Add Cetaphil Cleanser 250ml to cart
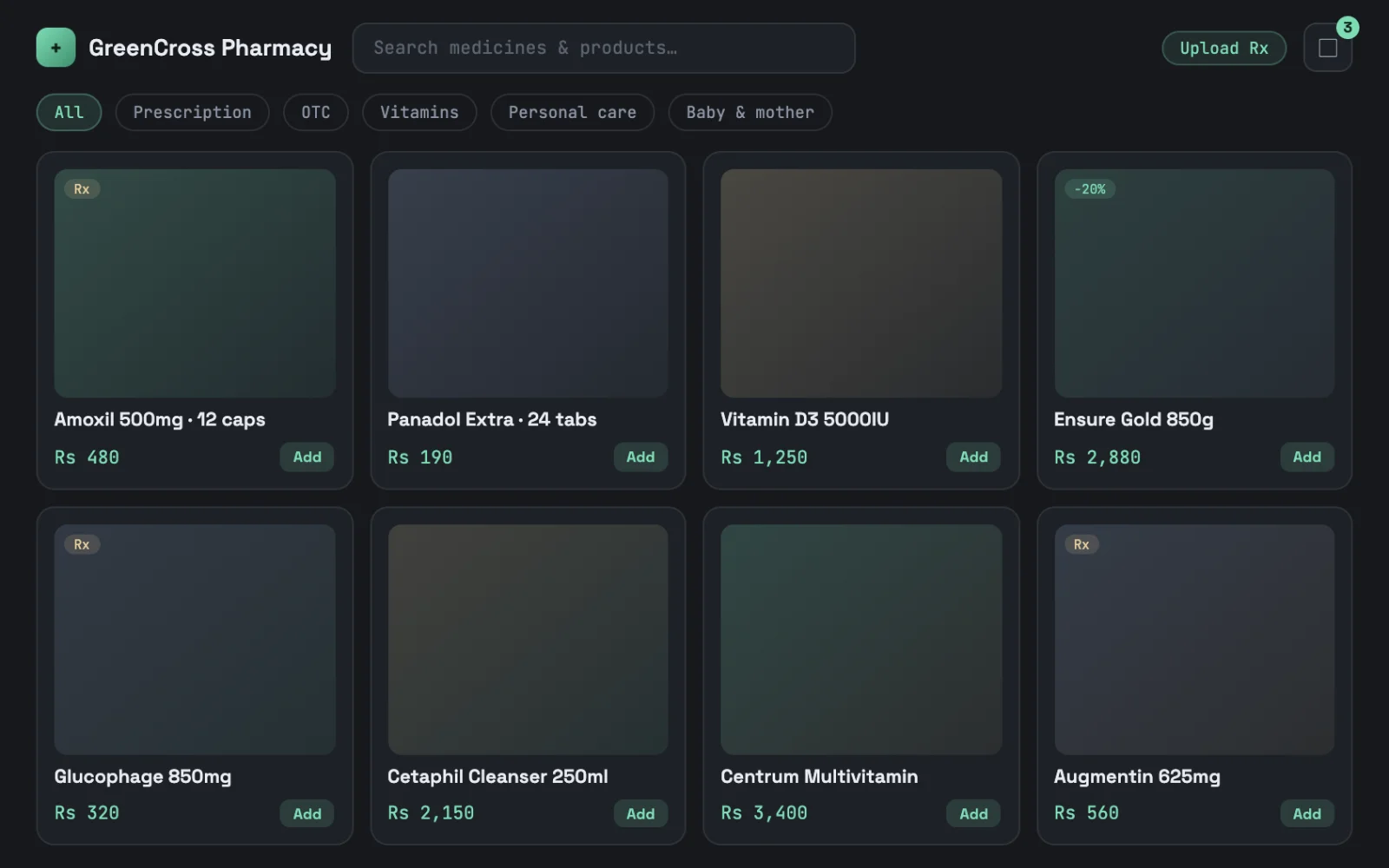 point(641,813)
